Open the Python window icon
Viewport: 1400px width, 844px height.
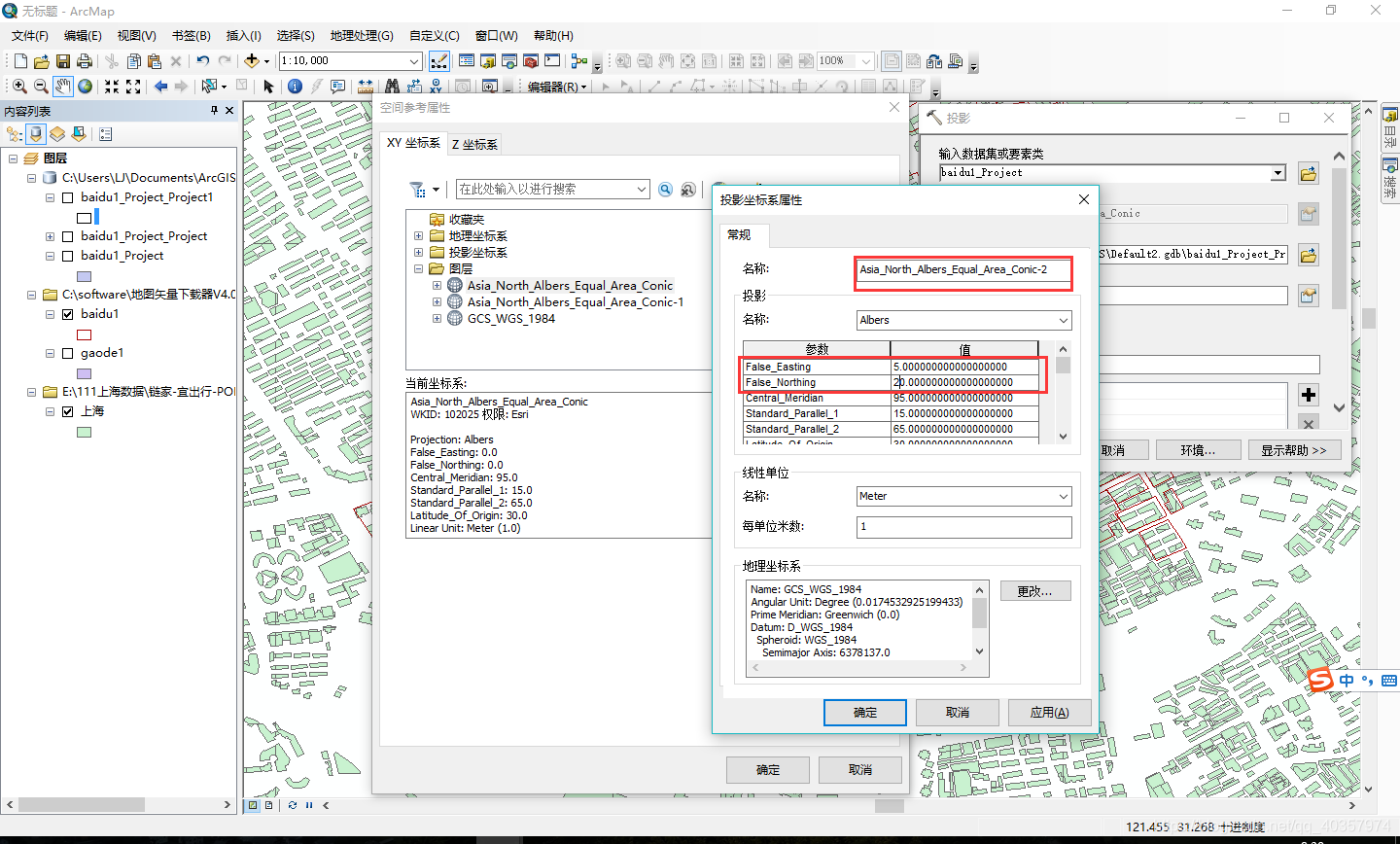[x=552, y=61]
